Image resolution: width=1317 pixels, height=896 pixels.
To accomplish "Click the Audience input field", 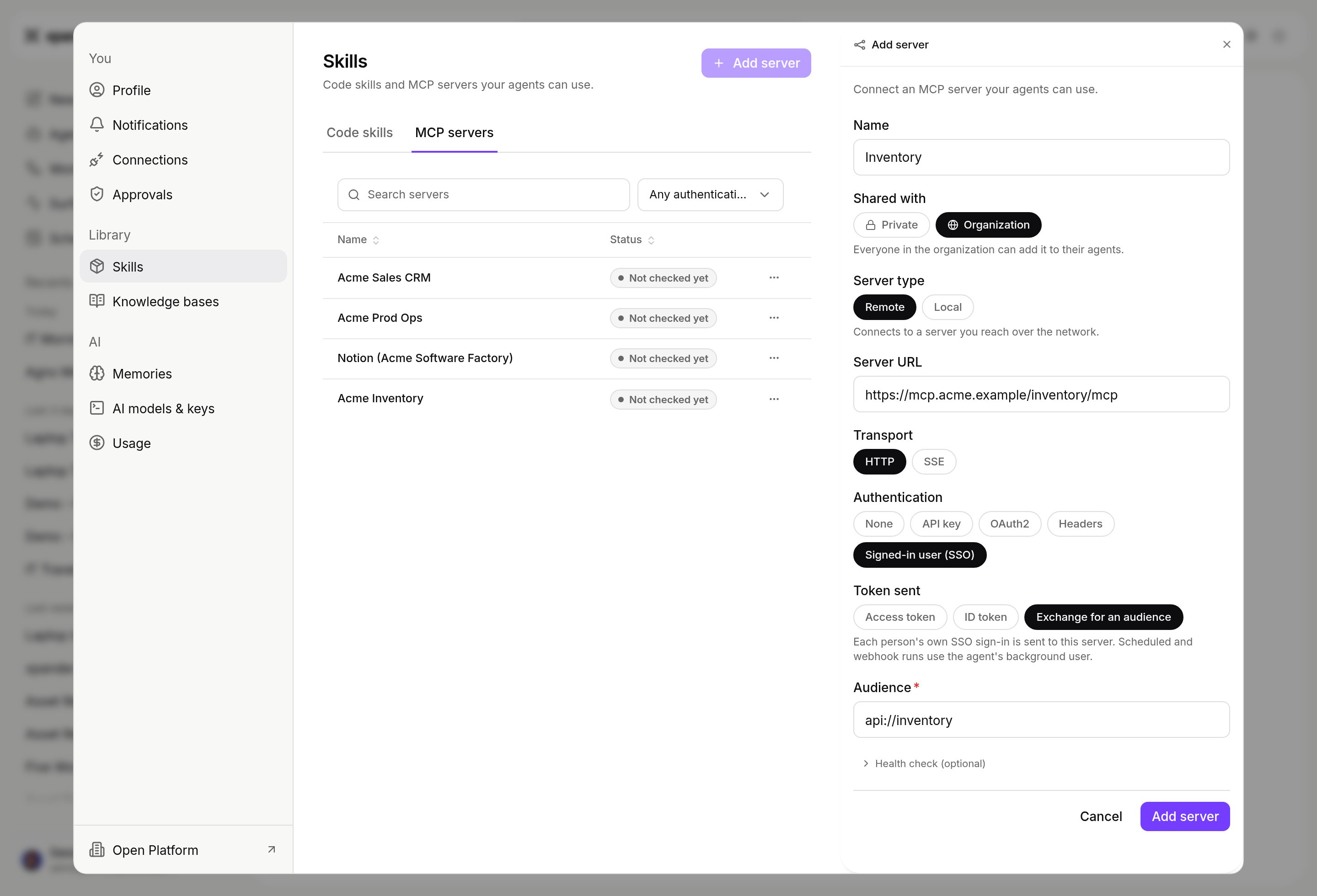I will pyautogui.click(x=1041, y=720).
